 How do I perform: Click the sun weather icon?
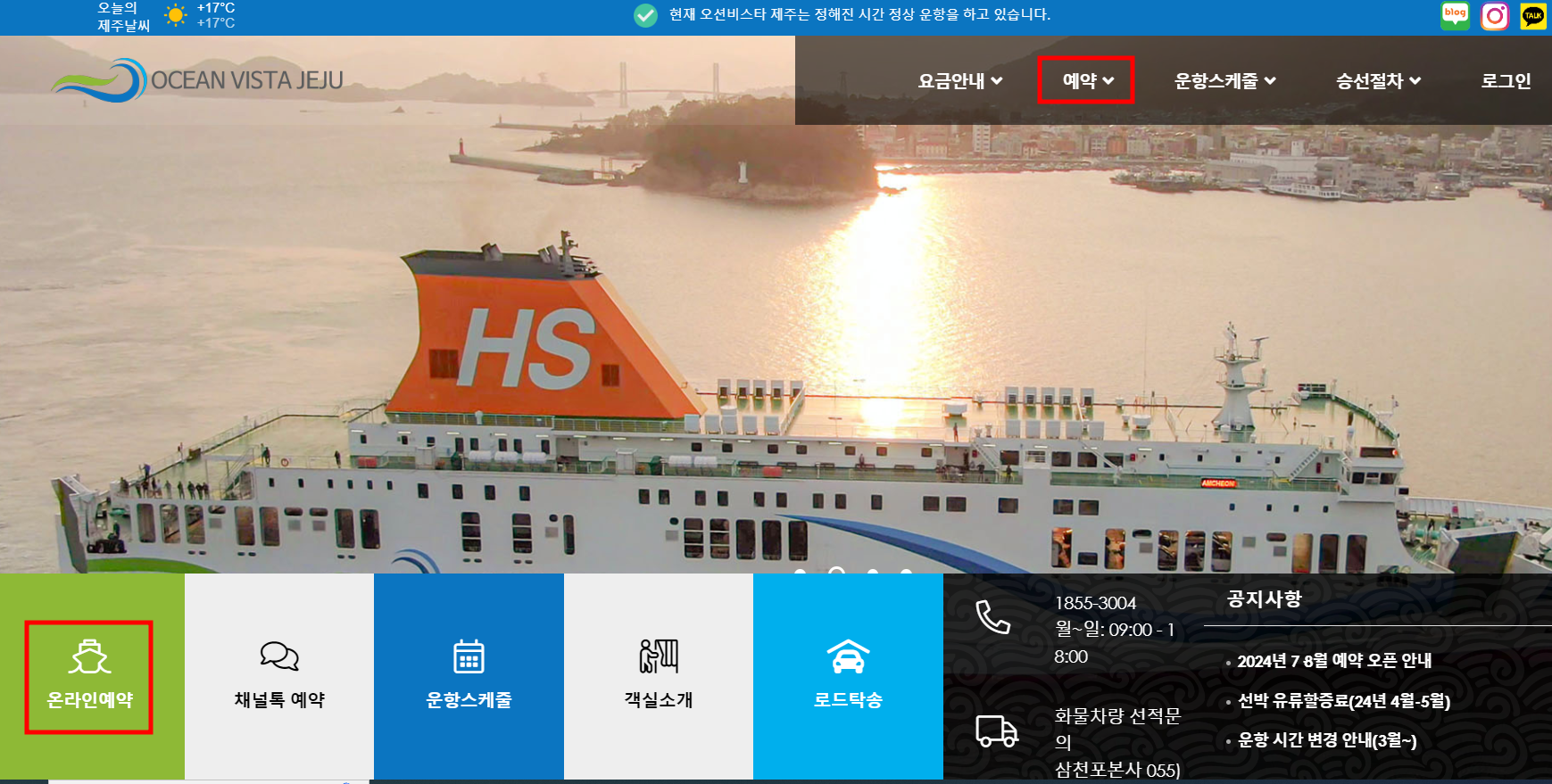coord(176,15)
